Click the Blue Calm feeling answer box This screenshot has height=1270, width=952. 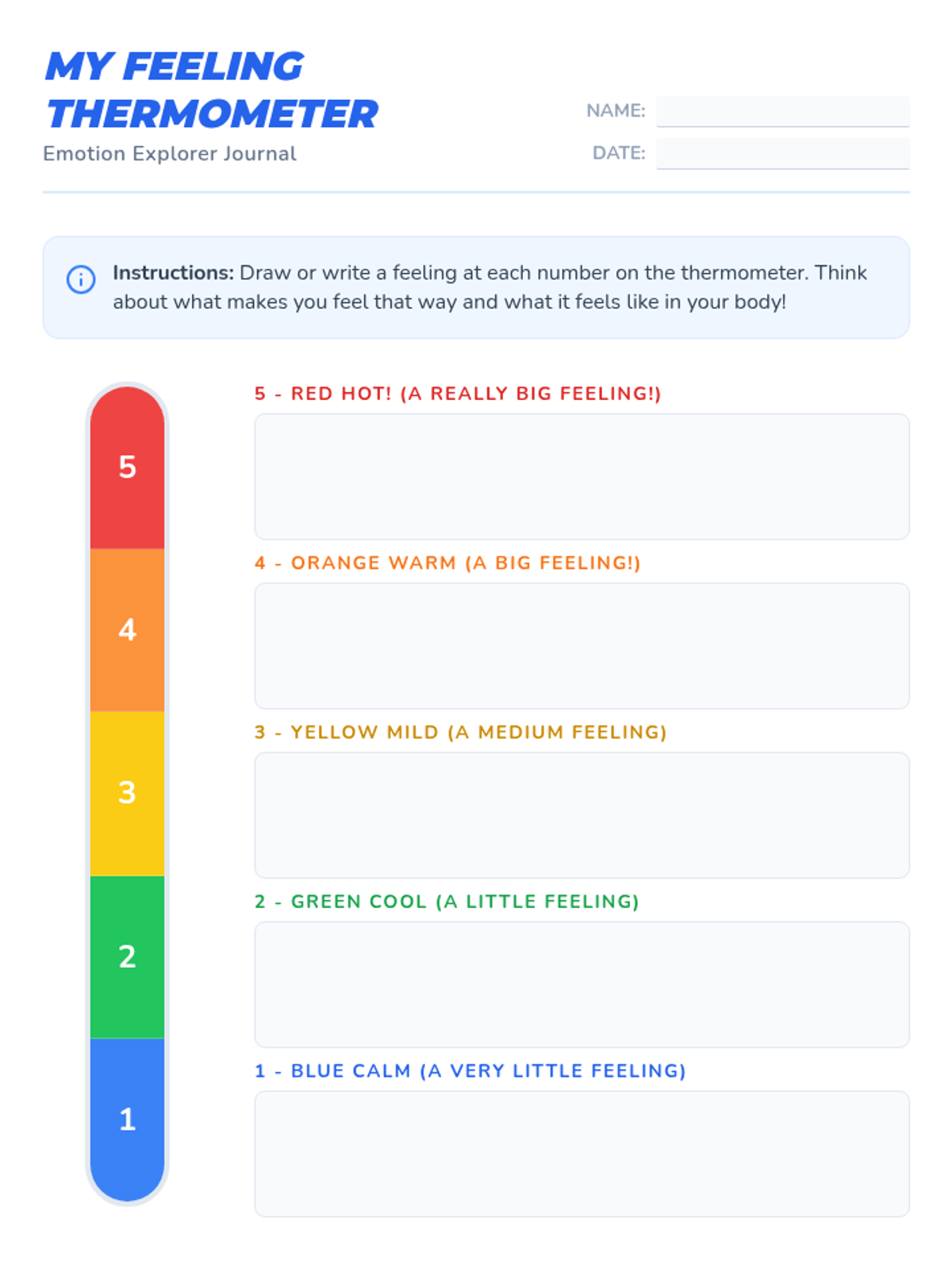click(x=582, y=1153)
